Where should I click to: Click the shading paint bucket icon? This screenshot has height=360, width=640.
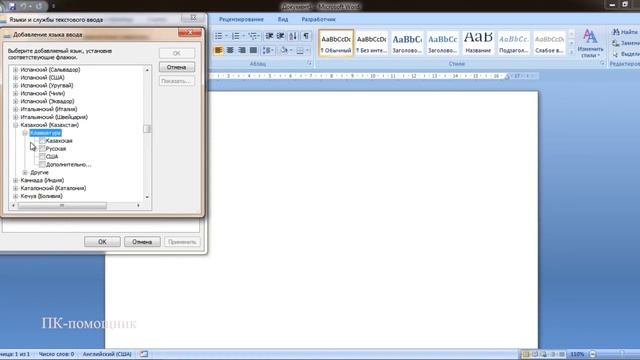pyautogui.click(x=284, y=50)
